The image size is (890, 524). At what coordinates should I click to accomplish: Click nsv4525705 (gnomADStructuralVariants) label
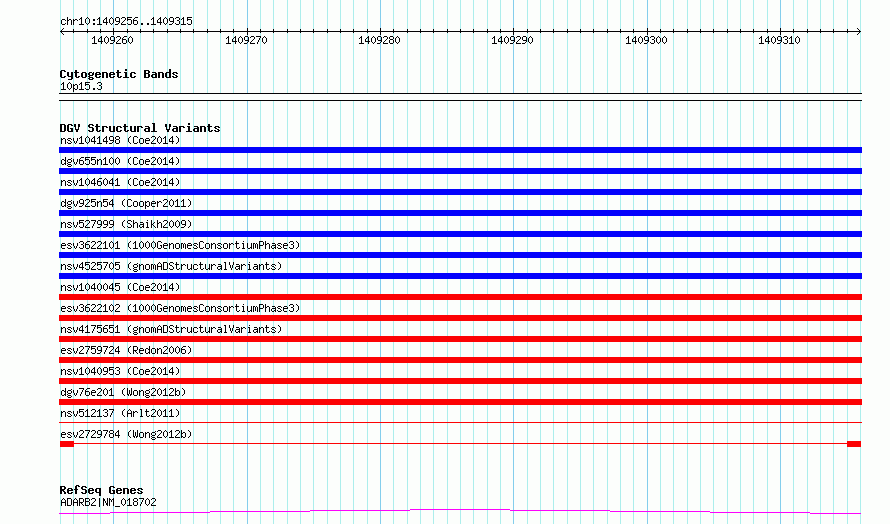click(171, 266)
